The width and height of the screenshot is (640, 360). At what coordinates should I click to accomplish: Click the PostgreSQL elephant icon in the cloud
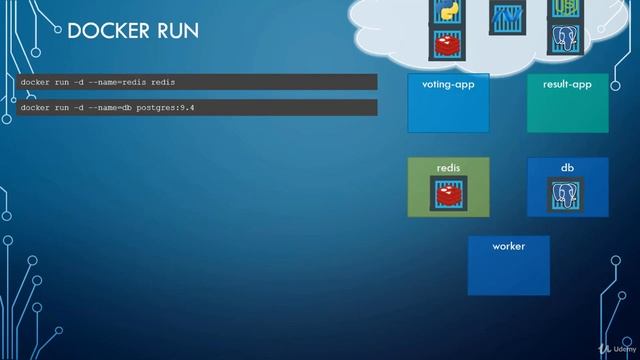[565, 38]
